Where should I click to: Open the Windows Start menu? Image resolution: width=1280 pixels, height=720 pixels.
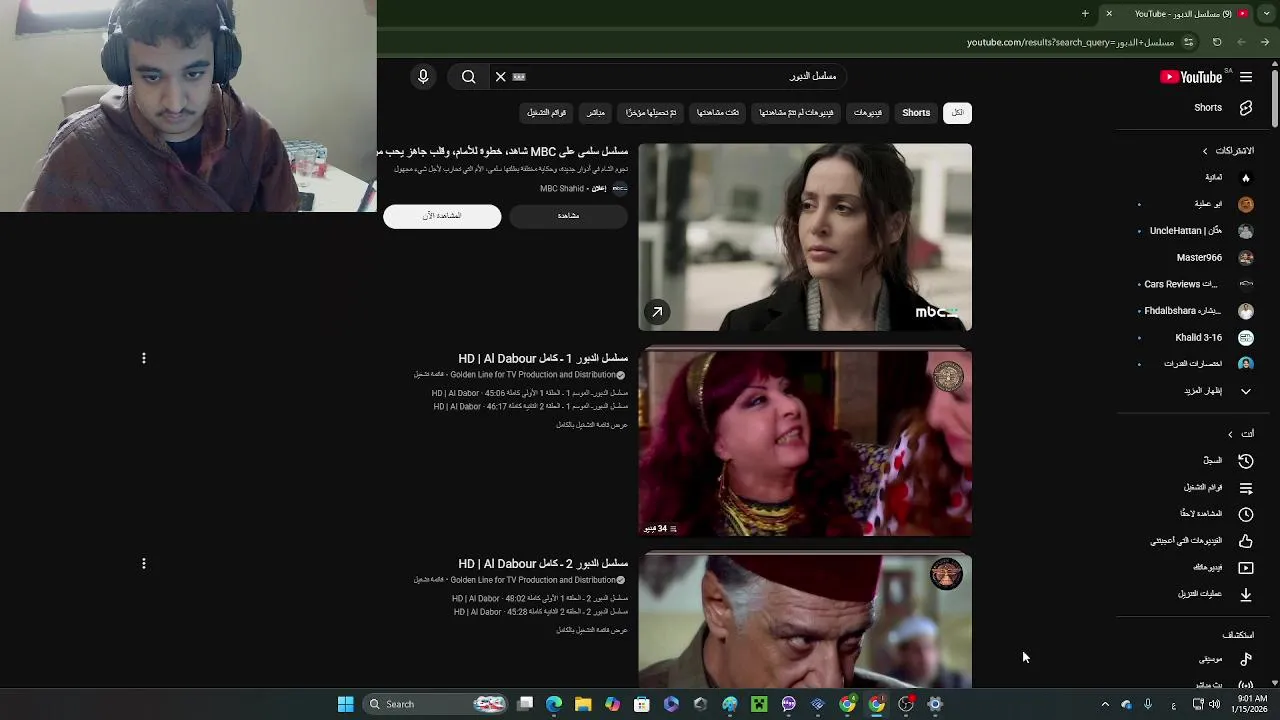pos(345,704)
